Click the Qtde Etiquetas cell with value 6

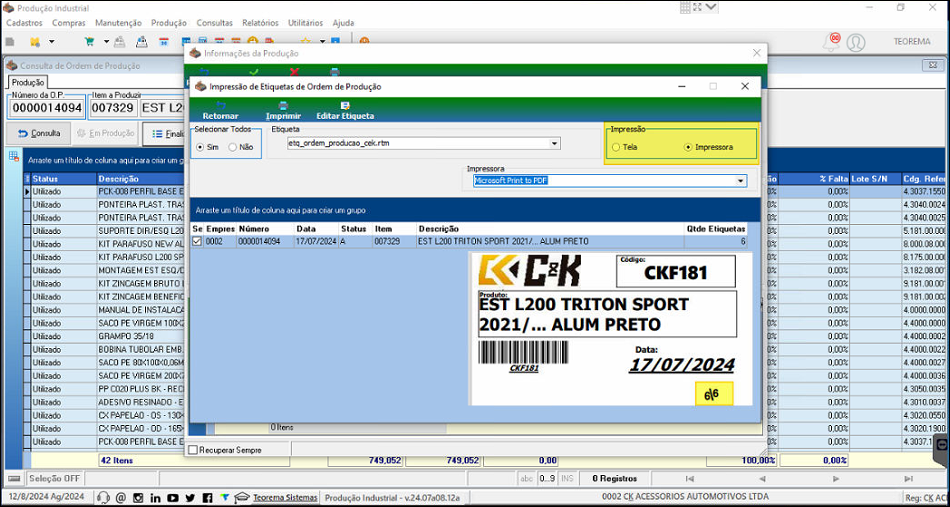point(716,242)
